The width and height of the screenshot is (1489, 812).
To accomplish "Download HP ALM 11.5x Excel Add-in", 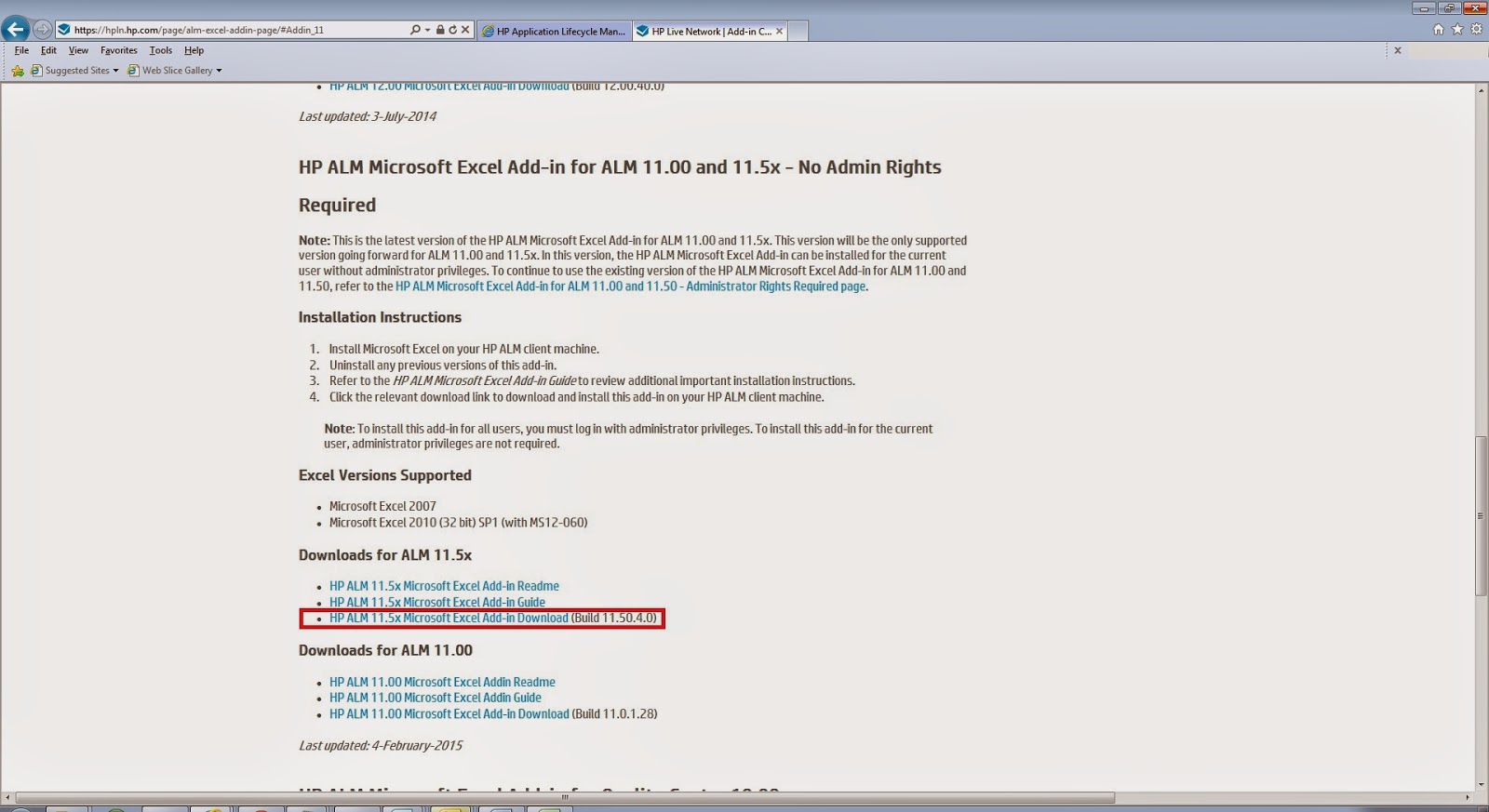I will pos(449,618).
